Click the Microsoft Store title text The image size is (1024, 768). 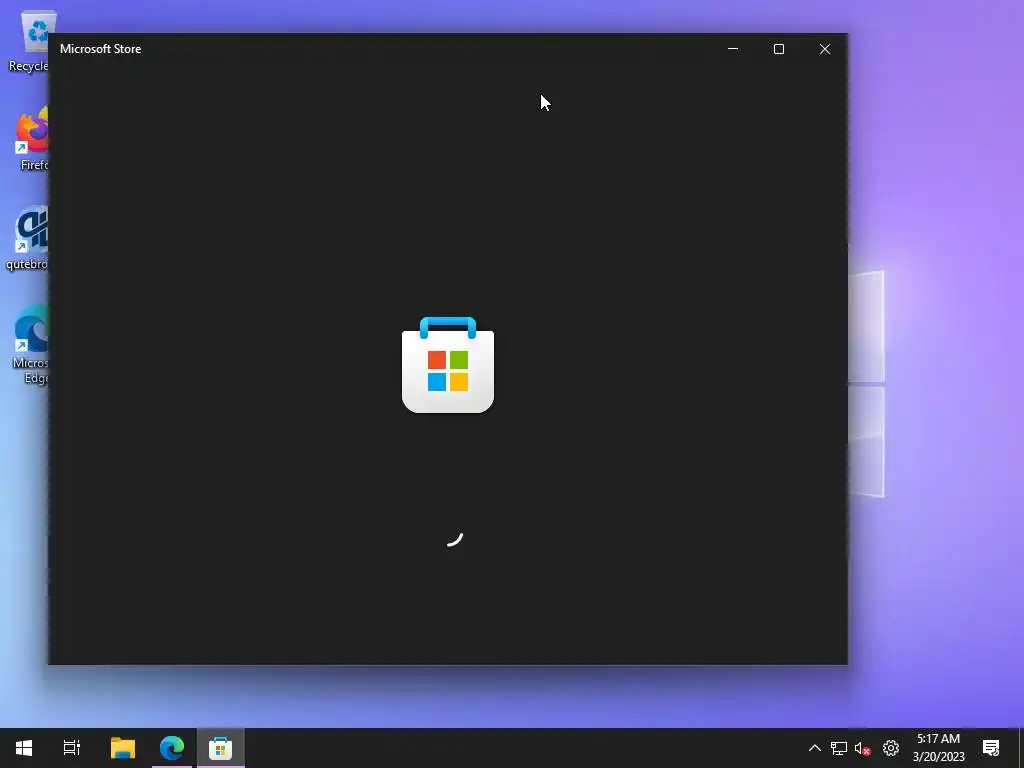point(101,49)
